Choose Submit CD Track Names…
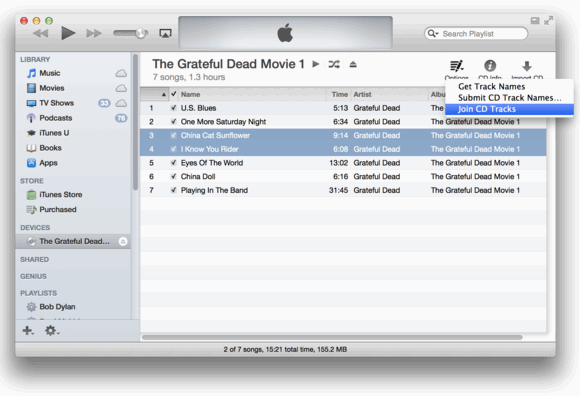Screen dimensions: 580x396 [x=510, y=98]
